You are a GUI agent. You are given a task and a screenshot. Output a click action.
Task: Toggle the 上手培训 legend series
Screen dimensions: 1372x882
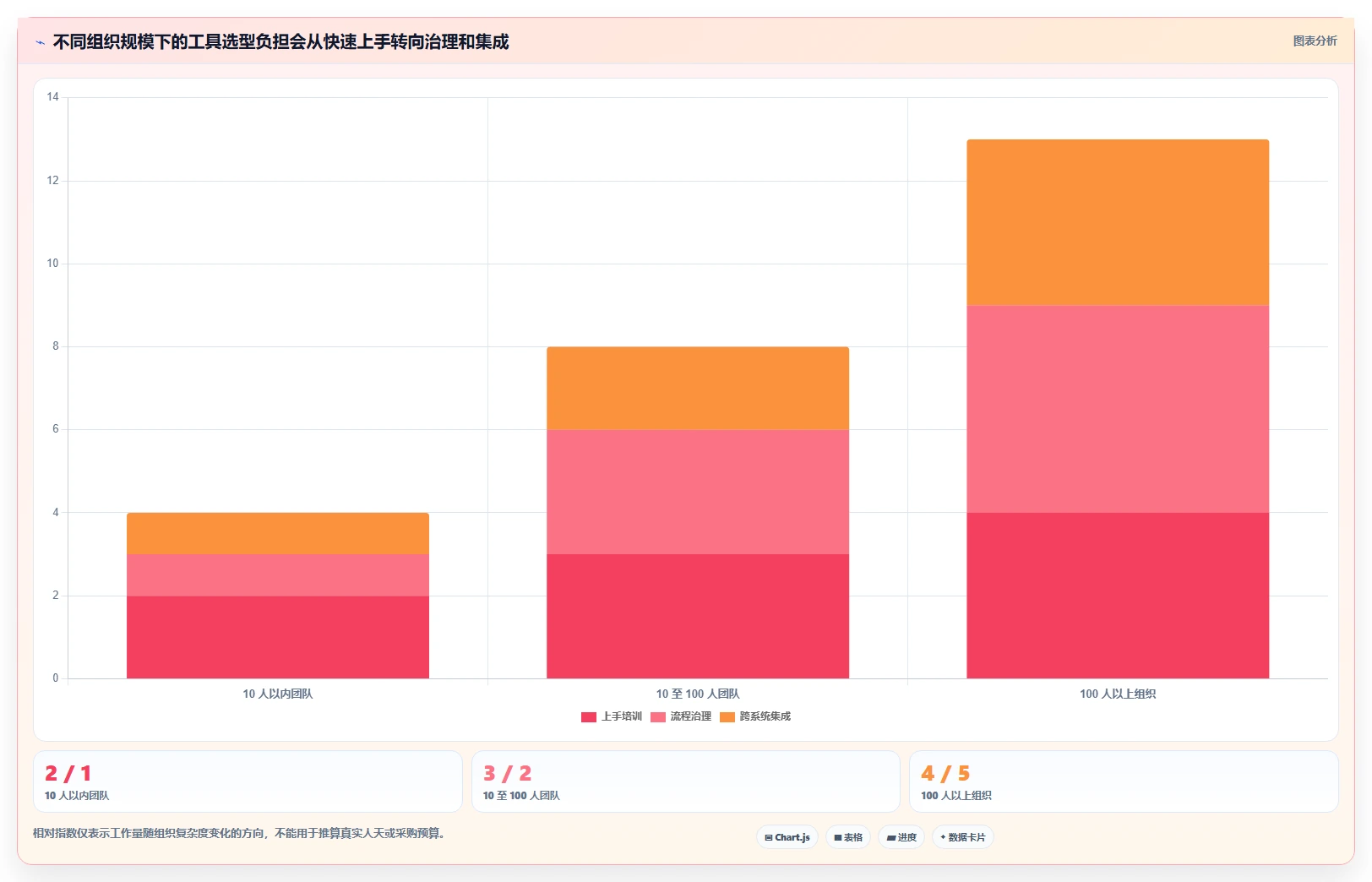pos(612,716)
